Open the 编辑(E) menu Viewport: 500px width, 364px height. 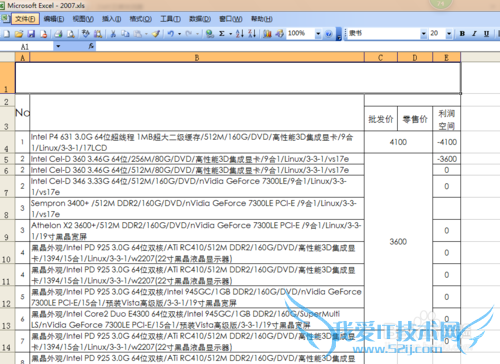click(x=54, y=19)
